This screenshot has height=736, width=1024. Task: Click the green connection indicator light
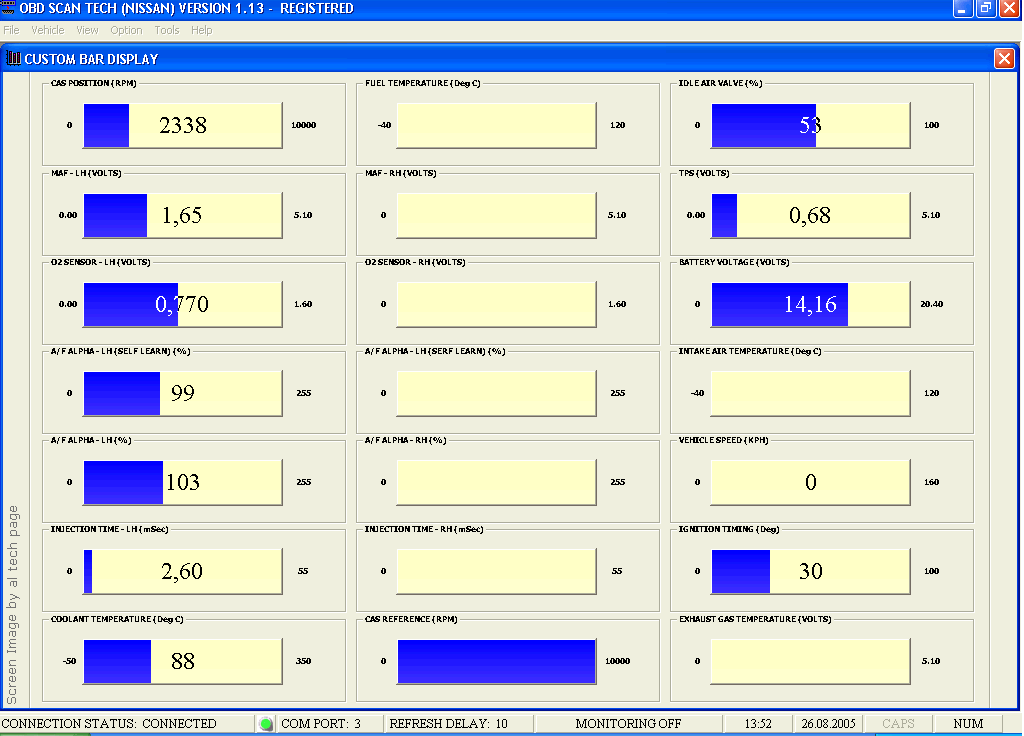(x=266, y=724)
